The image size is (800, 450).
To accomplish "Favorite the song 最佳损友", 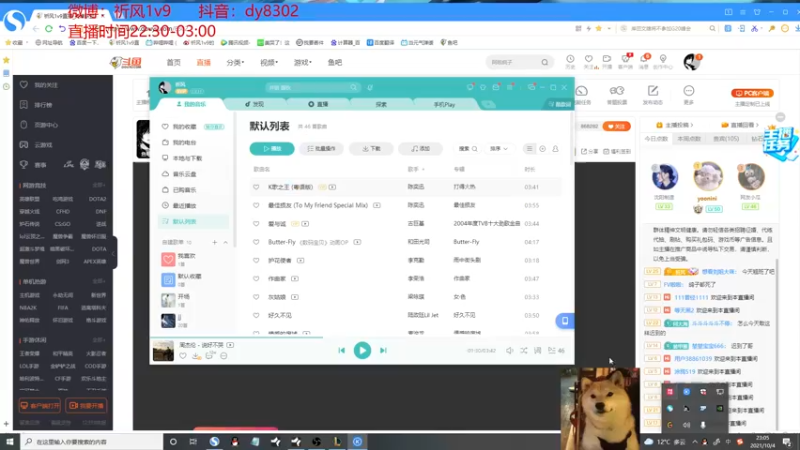I will (256, 205).
